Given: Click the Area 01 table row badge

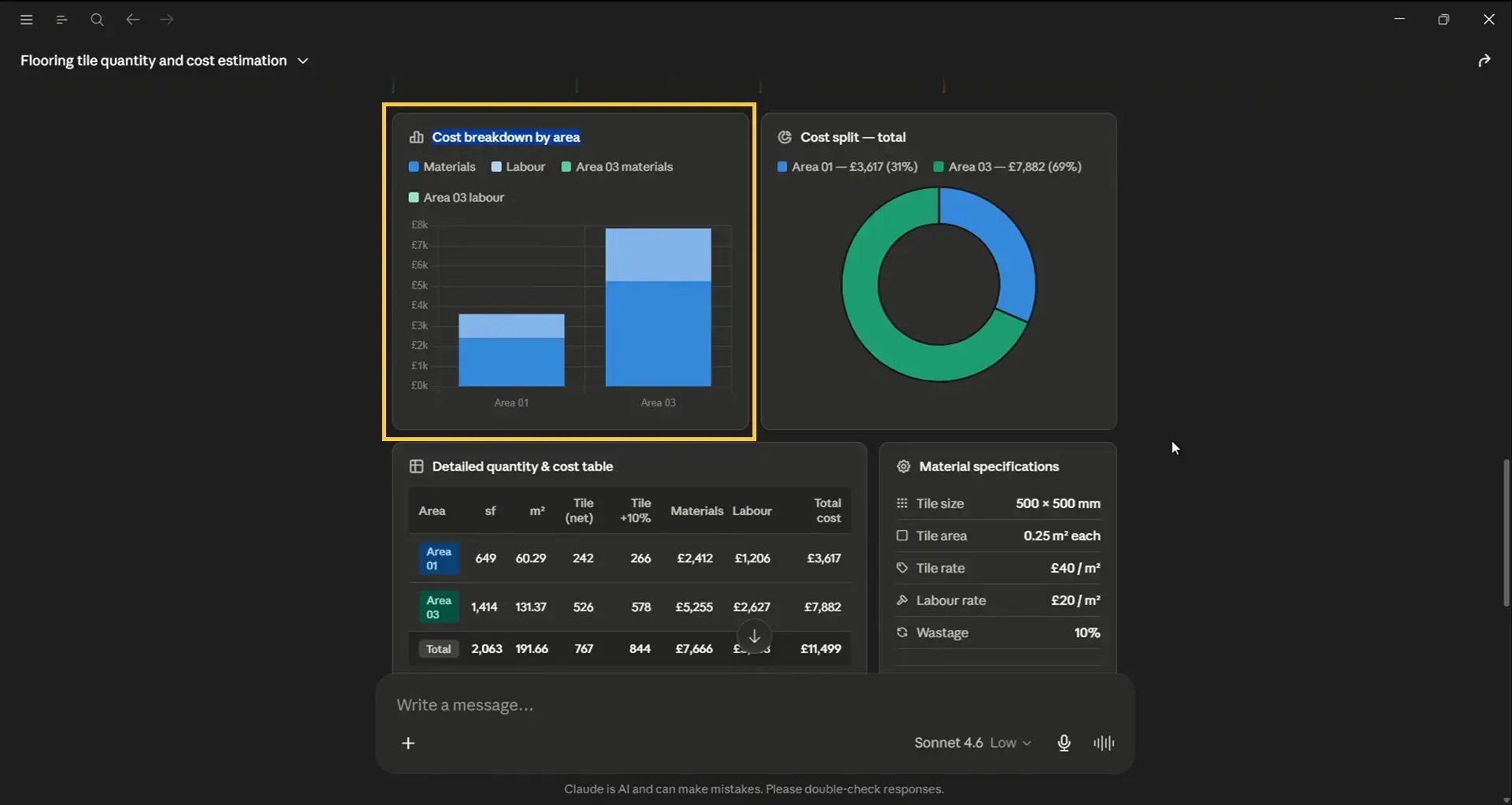Looking at the screenshot, I should tap(439, 558).
